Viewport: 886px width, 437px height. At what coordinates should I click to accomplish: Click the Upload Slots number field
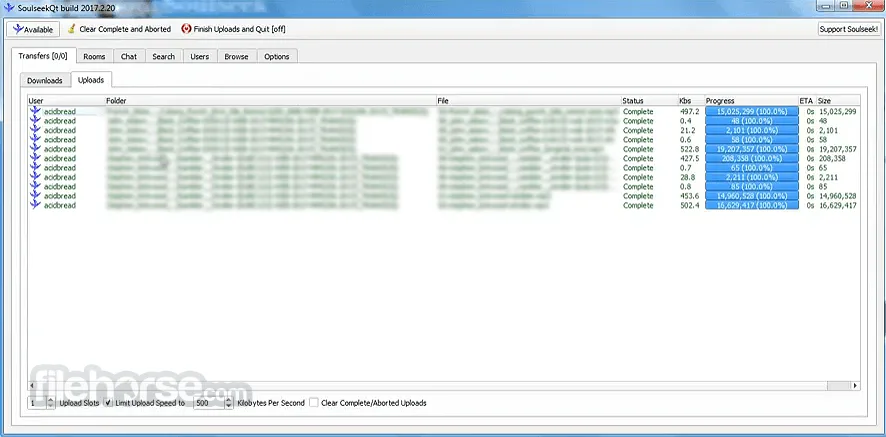pos(37,403)
